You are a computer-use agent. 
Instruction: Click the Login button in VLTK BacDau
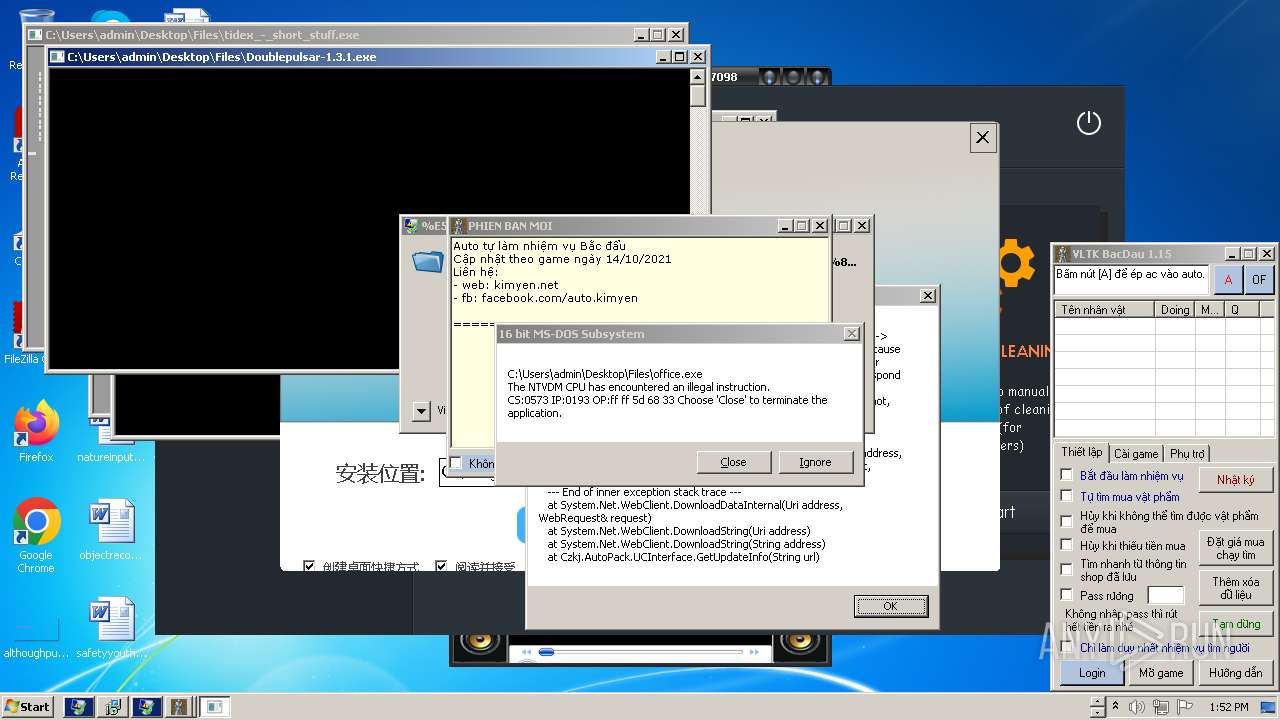1092,673
